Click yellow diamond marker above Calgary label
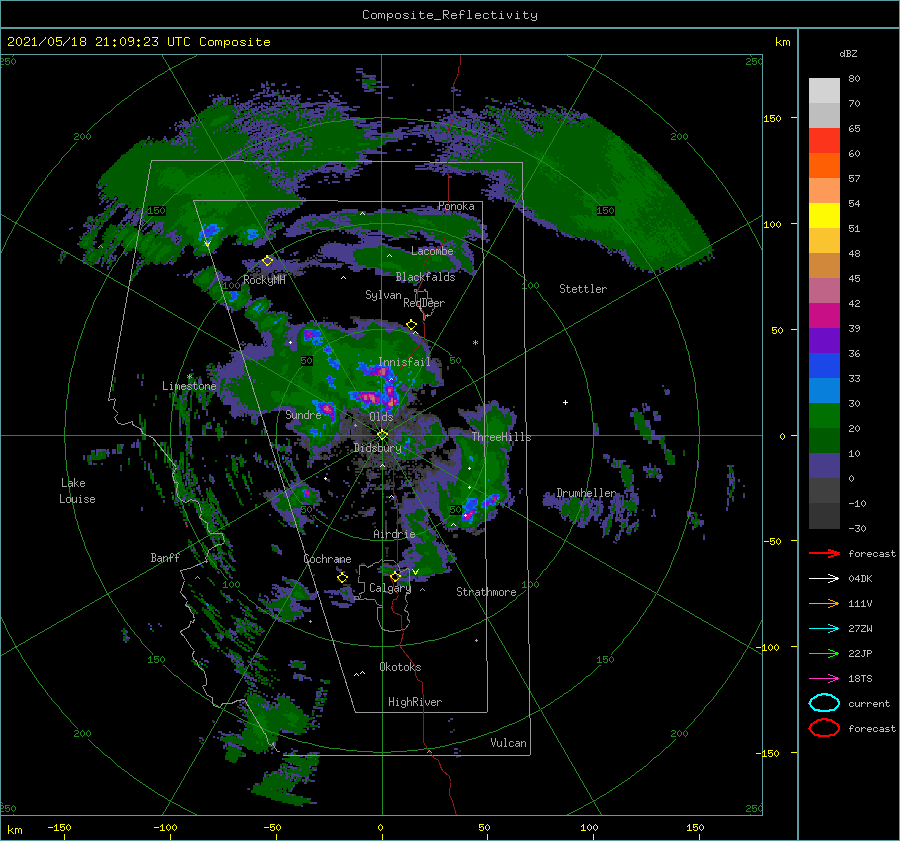Screen dimensions: 900x841 395,576
